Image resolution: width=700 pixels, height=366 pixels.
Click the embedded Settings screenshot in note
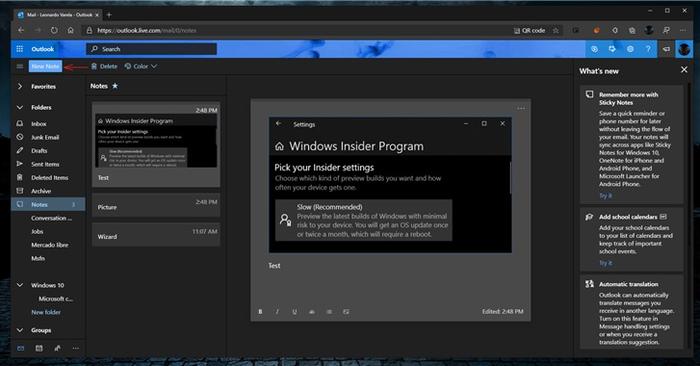point(390,185)
